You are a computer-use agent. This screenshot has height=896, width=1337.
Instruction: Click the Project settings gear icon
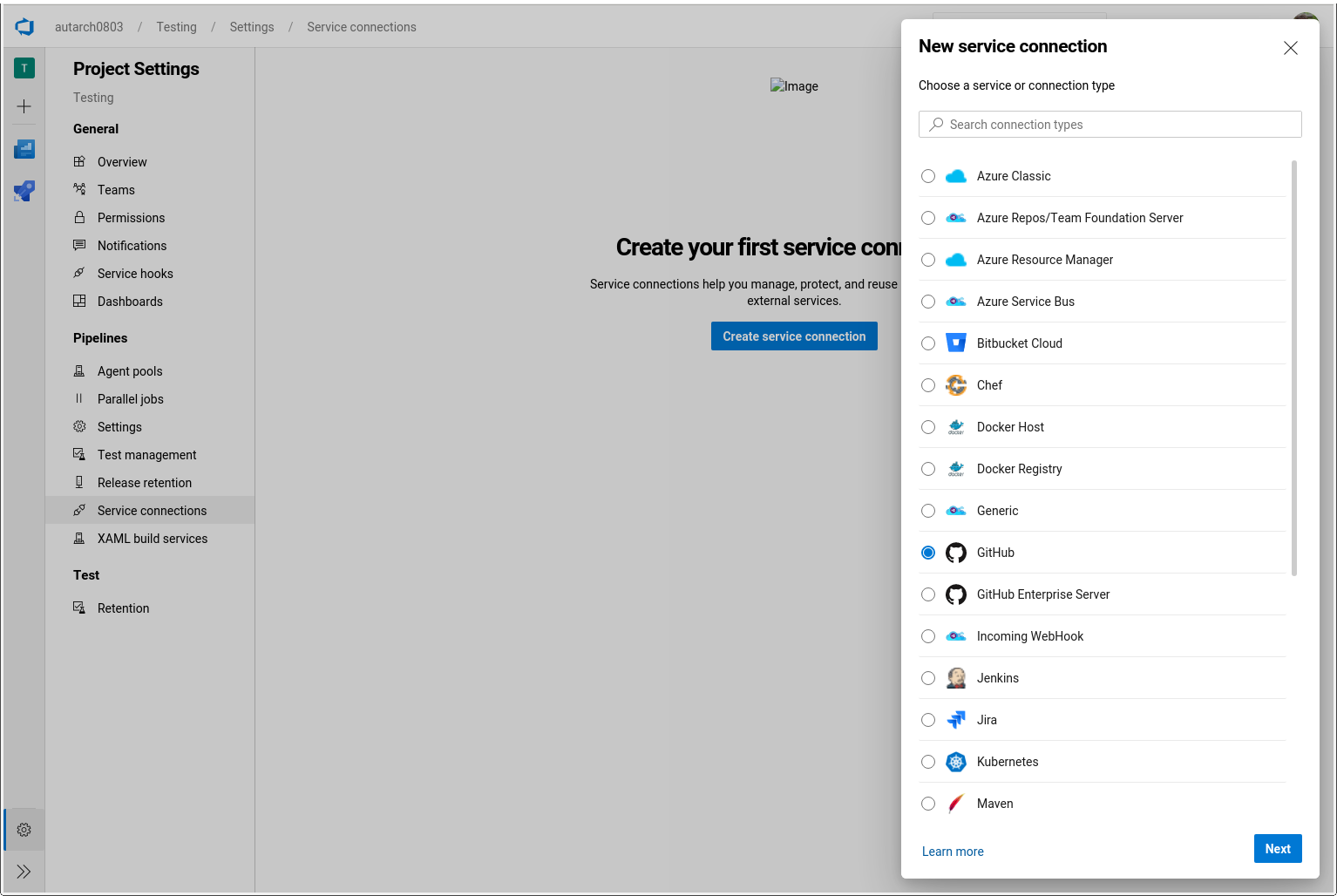[24, 830]
